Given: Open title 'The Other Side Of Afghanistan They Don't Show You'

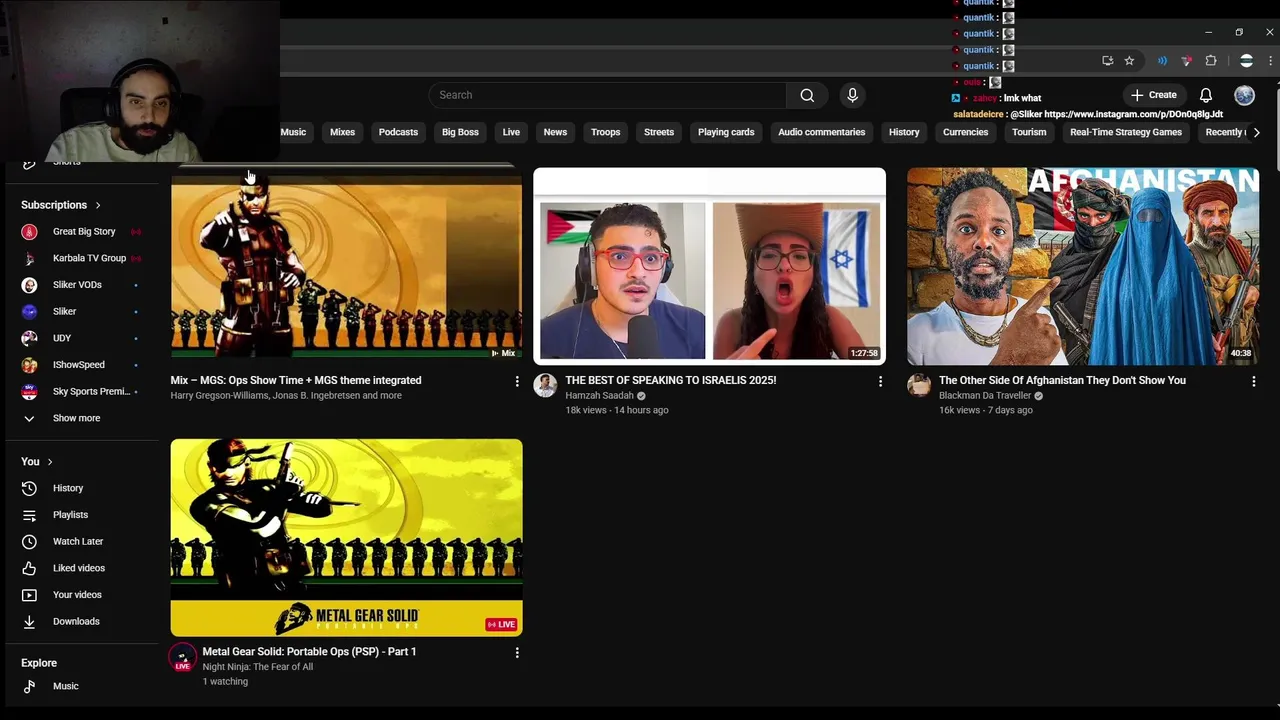Looking at the screenshot, I should [x=1062, y=380].
